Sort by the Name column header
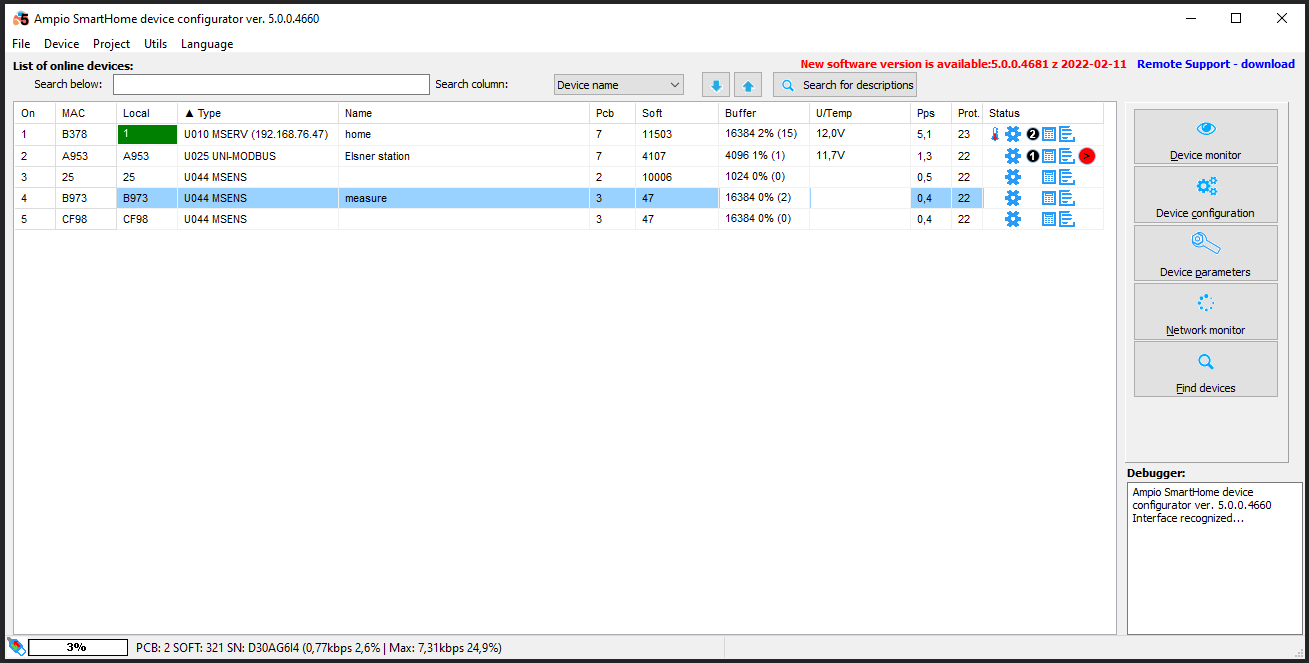This screenshot has height=663, width=1309. 464,113
